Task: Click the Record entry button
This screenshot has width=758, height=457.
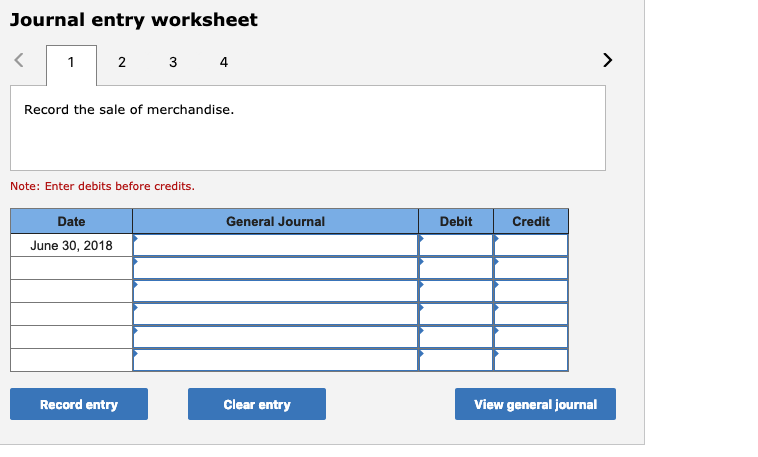Action: 79,404
